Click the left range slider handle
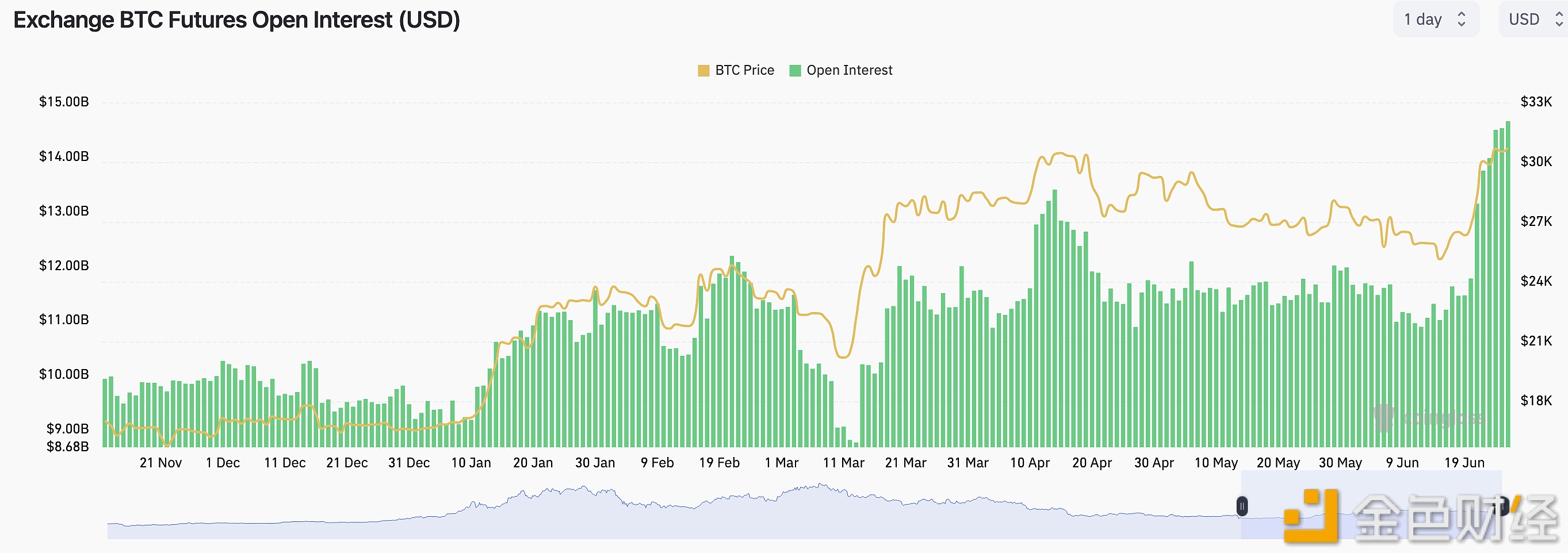The width and height of the screenshot is (1568, 553). point(1242,506)
